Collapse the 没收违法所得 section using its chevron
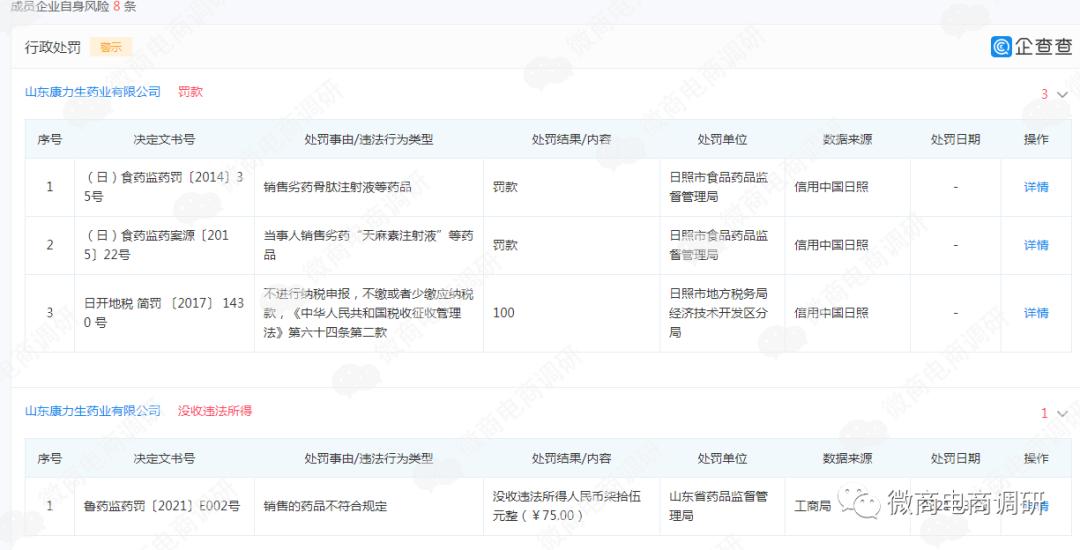Viewport: 1080px width, 550px height. point(1061,413)
